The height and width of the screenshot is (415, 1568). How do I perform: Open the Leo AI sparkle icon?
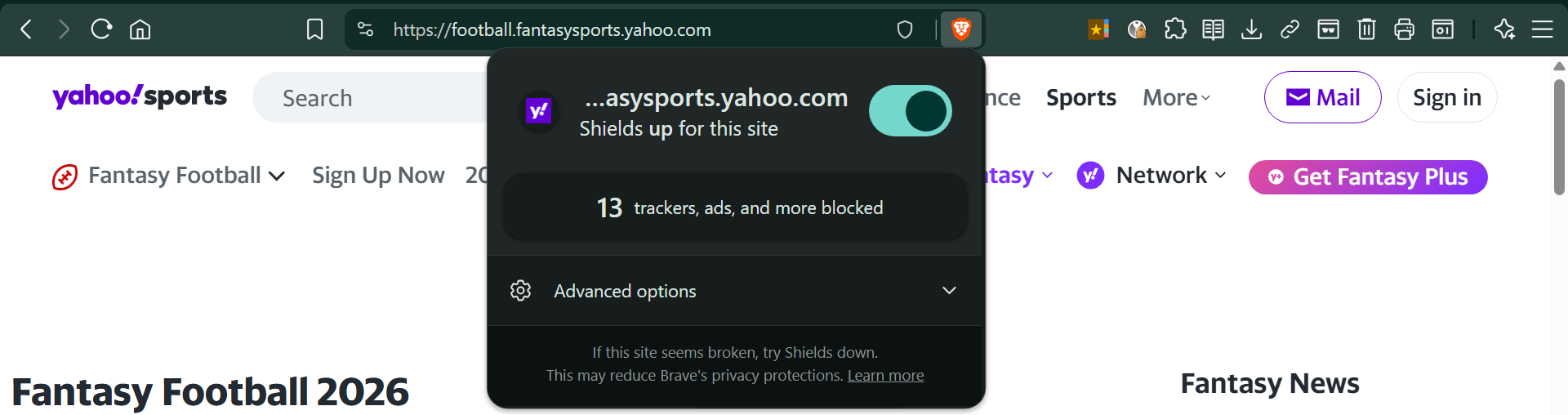tap(1504, 30)
